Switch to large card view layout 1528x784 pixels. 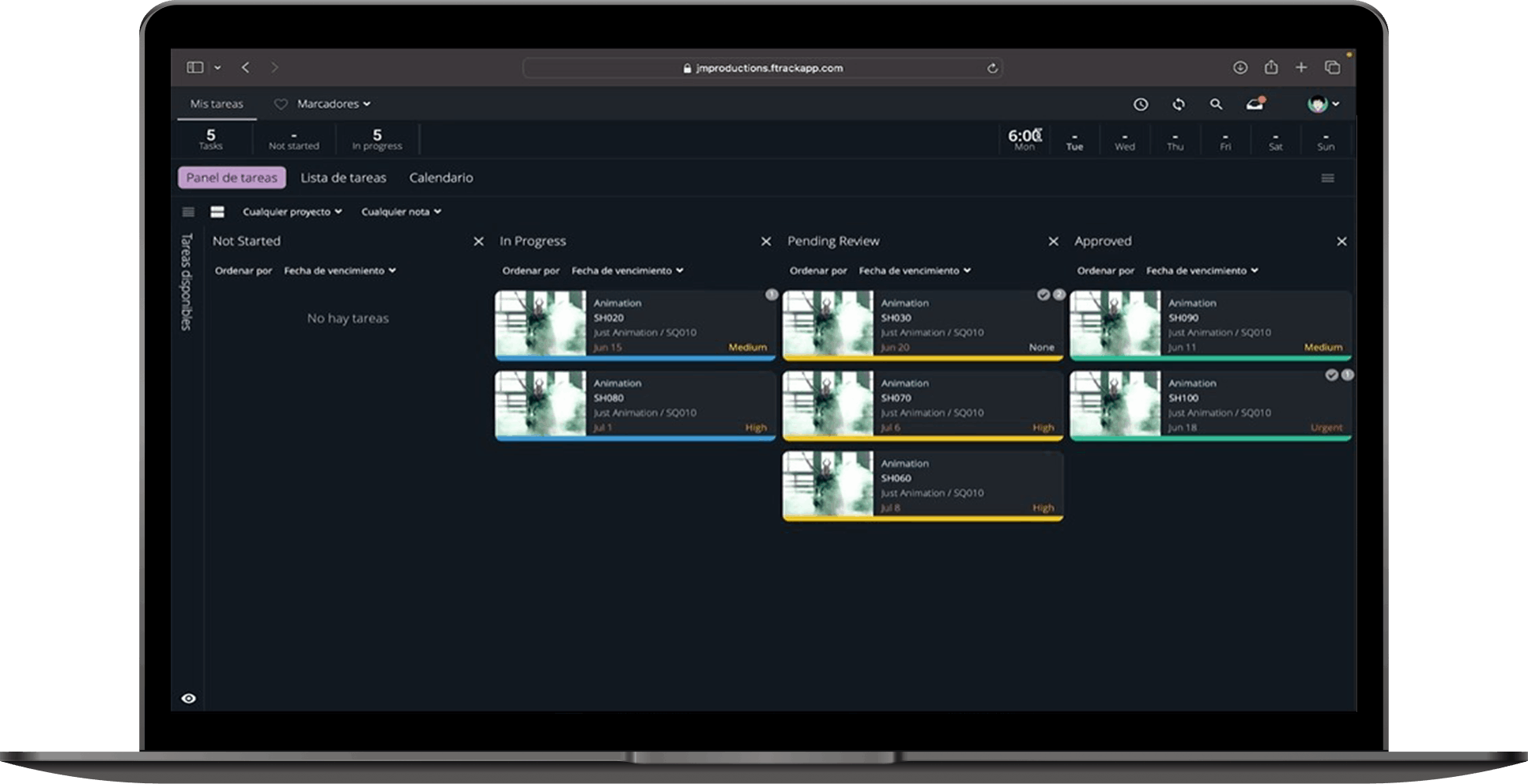click(x=217, y=212)
